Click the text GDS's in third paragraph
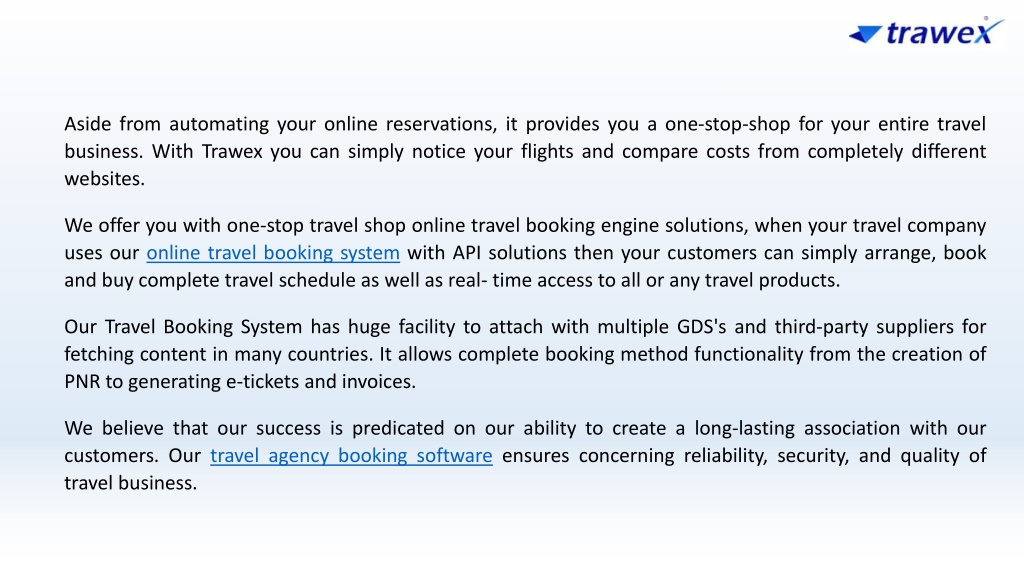 (701, 327)
